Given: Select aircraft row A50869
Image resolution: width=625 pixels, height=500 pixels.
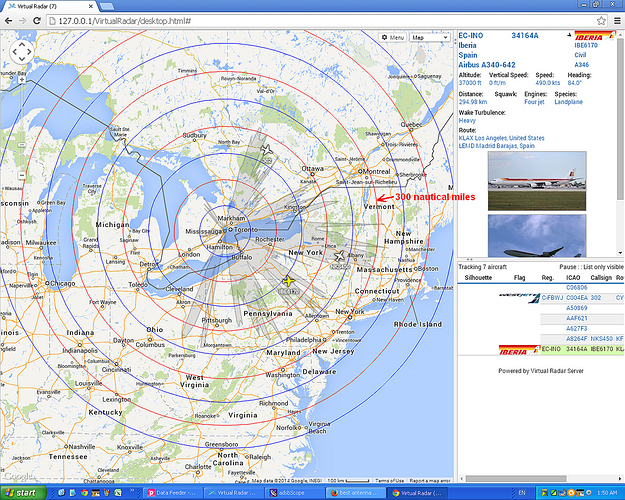Looking at the screenshot, I should (540, 308).
